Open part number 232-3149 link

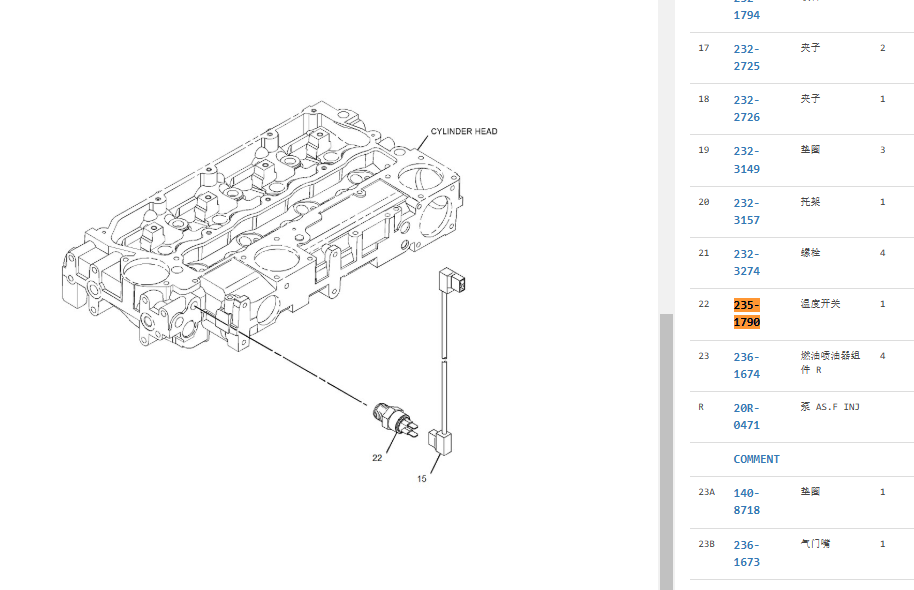point(746,160)
